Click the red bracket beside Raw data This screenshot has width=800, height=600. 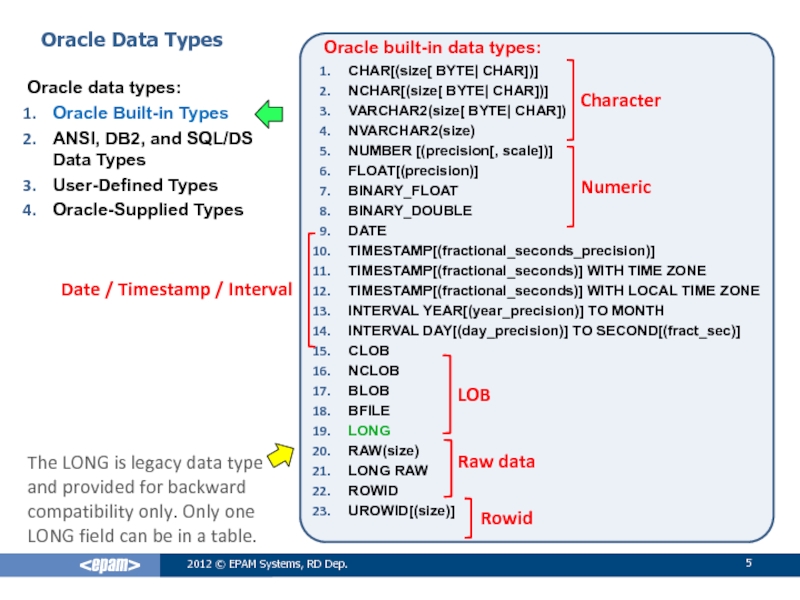click(449, 467)
